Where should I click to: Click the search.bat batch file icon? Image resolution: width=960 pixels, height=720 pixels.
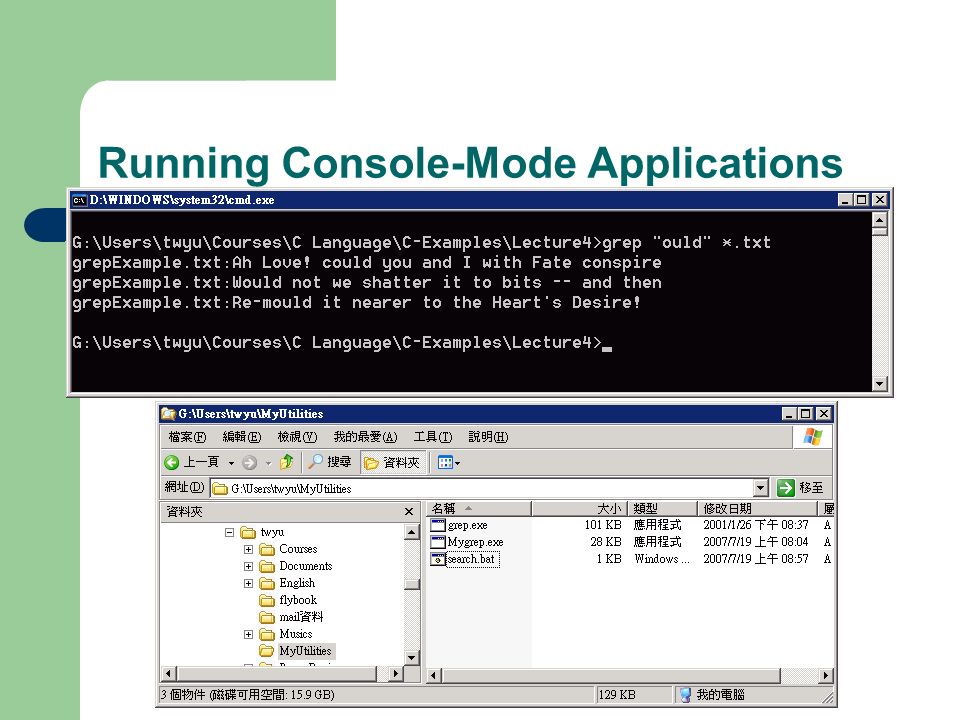coord(438,559)
